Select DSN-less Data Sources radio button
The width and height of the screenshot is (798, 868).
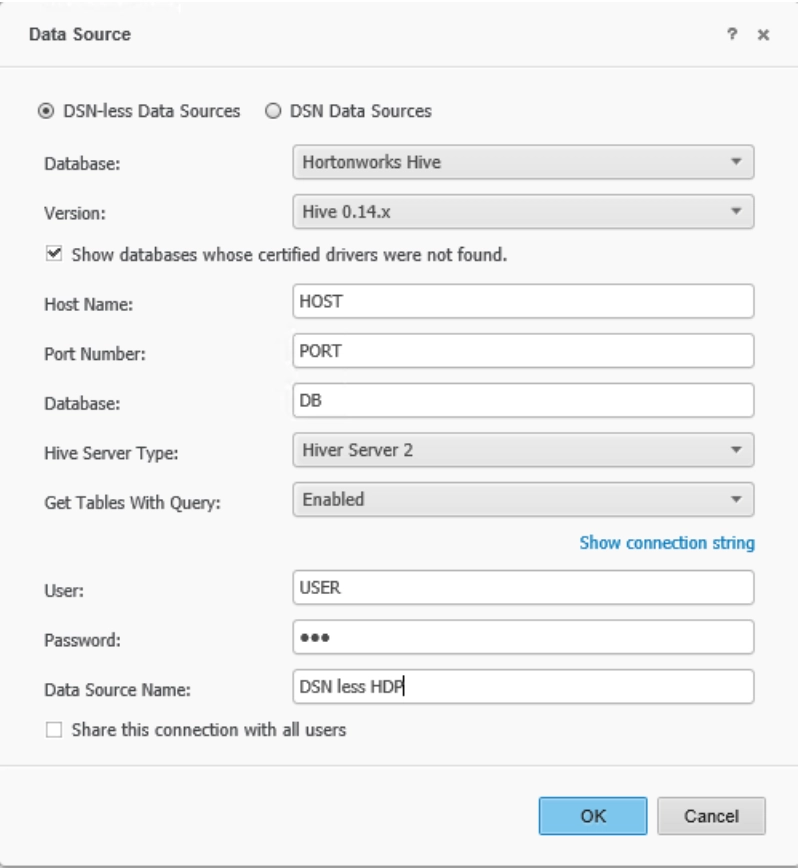point(46,111)
